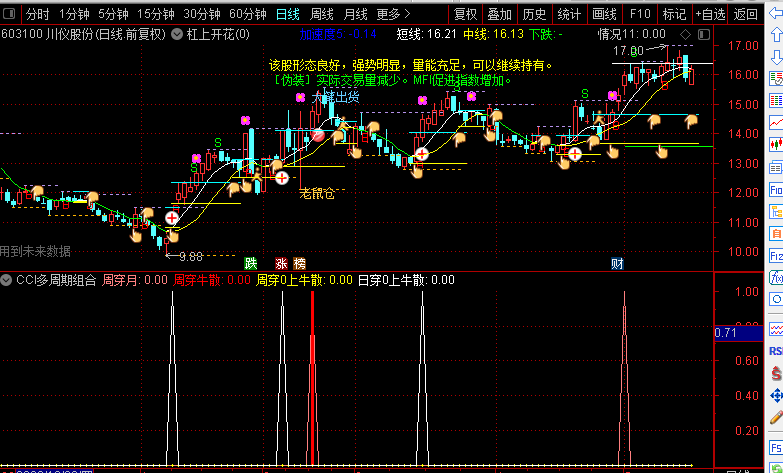The image size is (783, 473).
Task: Switch to the 15分钟 tab
Action: pos(155,14)
